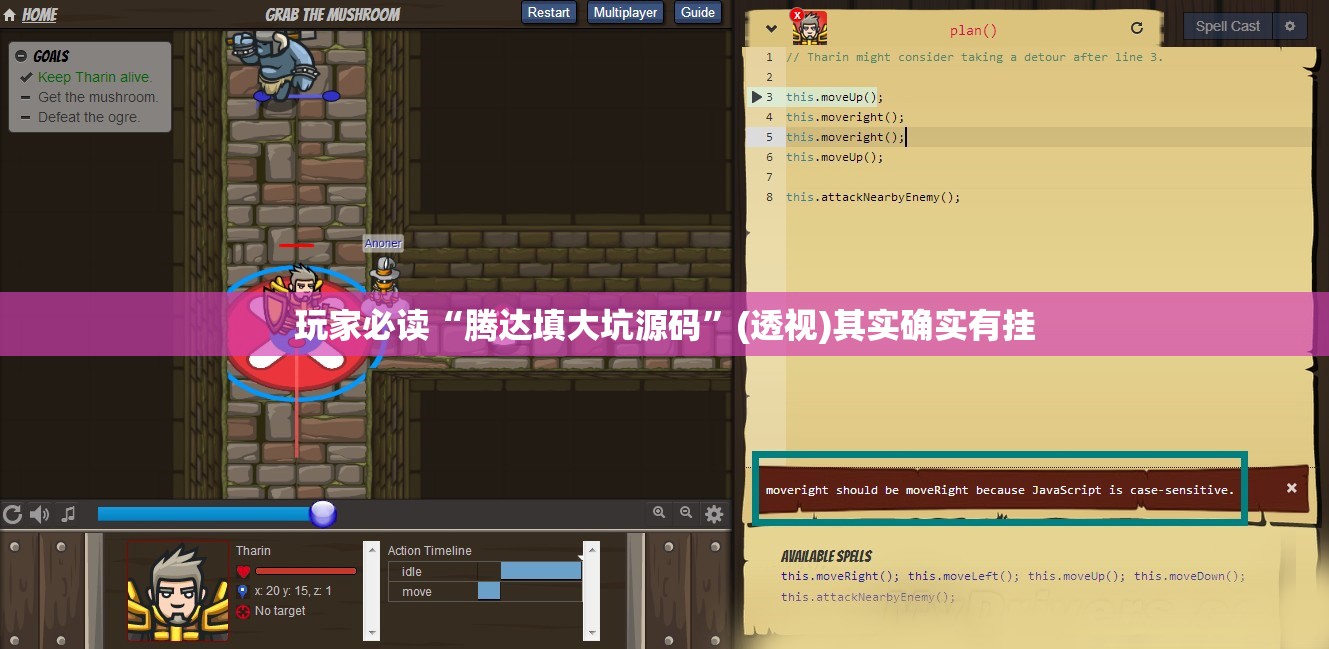1329x649 pixels.
Task: Zoom in with the magnifier plus icon
Action: (x=659, y=512)
